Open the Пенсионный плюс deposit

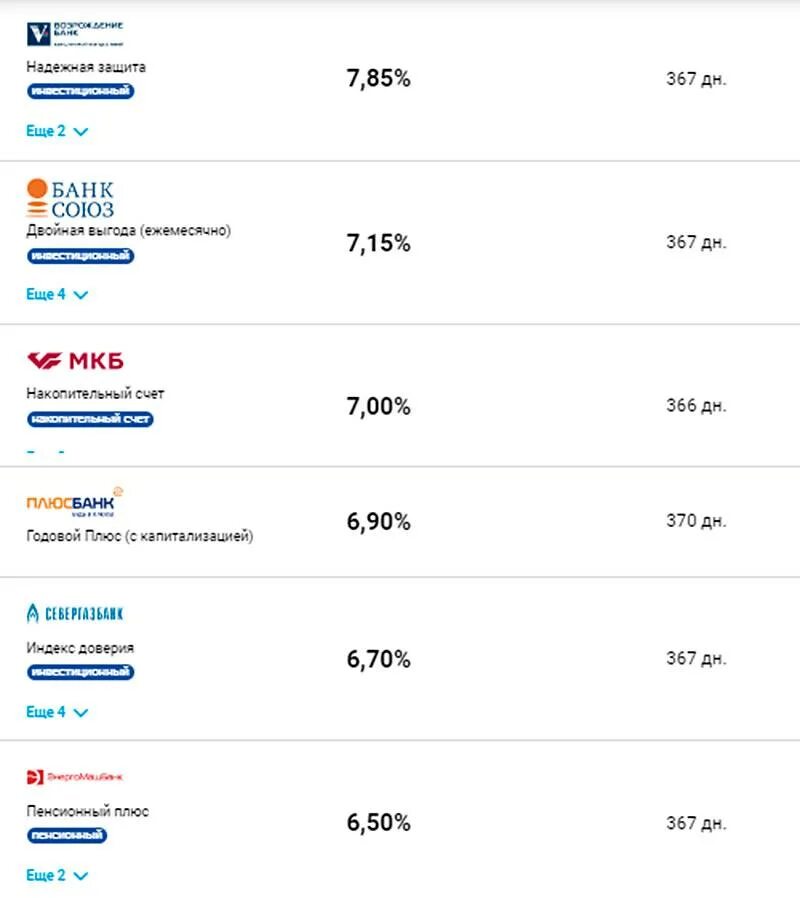[88, 811]
